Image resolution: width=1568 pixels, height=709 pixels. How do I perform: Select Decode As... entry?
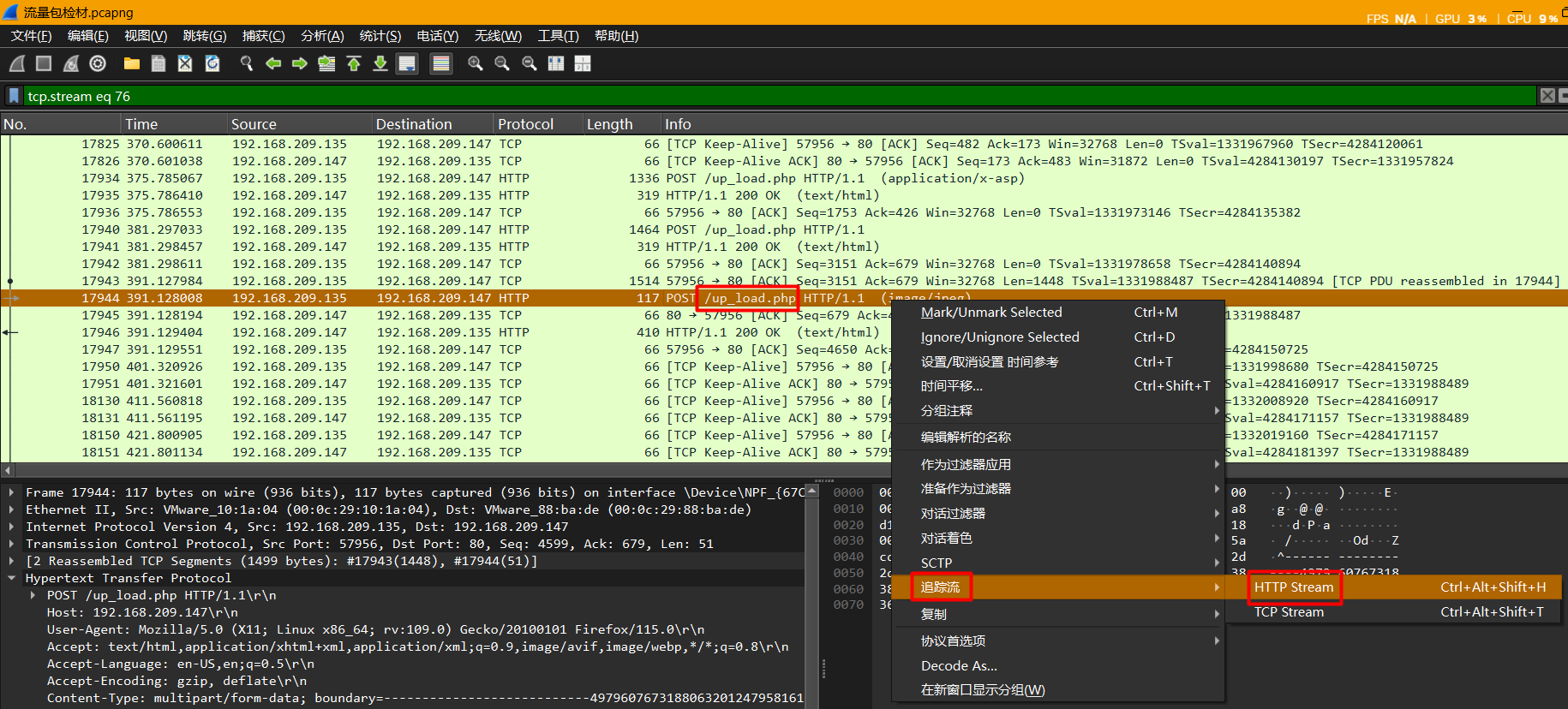click(x=1058, y=666)
